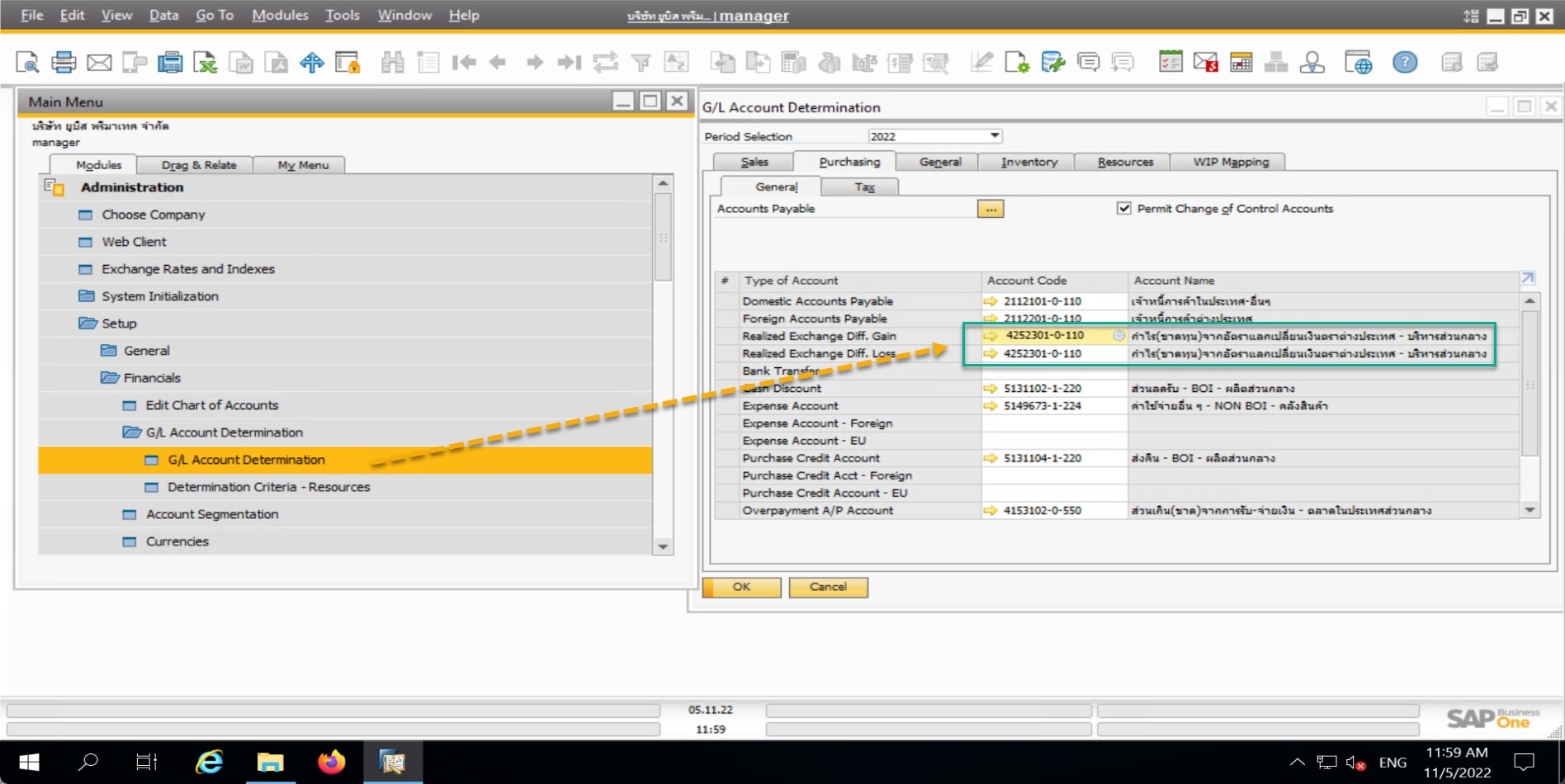Click the OK button
The image size is (1565, 784).
point(741,587)
